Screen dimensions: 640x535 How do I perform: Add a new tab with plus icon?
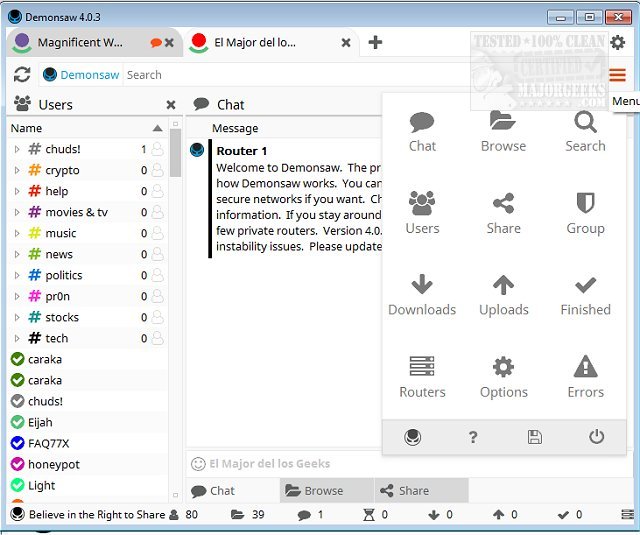click(375, 42)
